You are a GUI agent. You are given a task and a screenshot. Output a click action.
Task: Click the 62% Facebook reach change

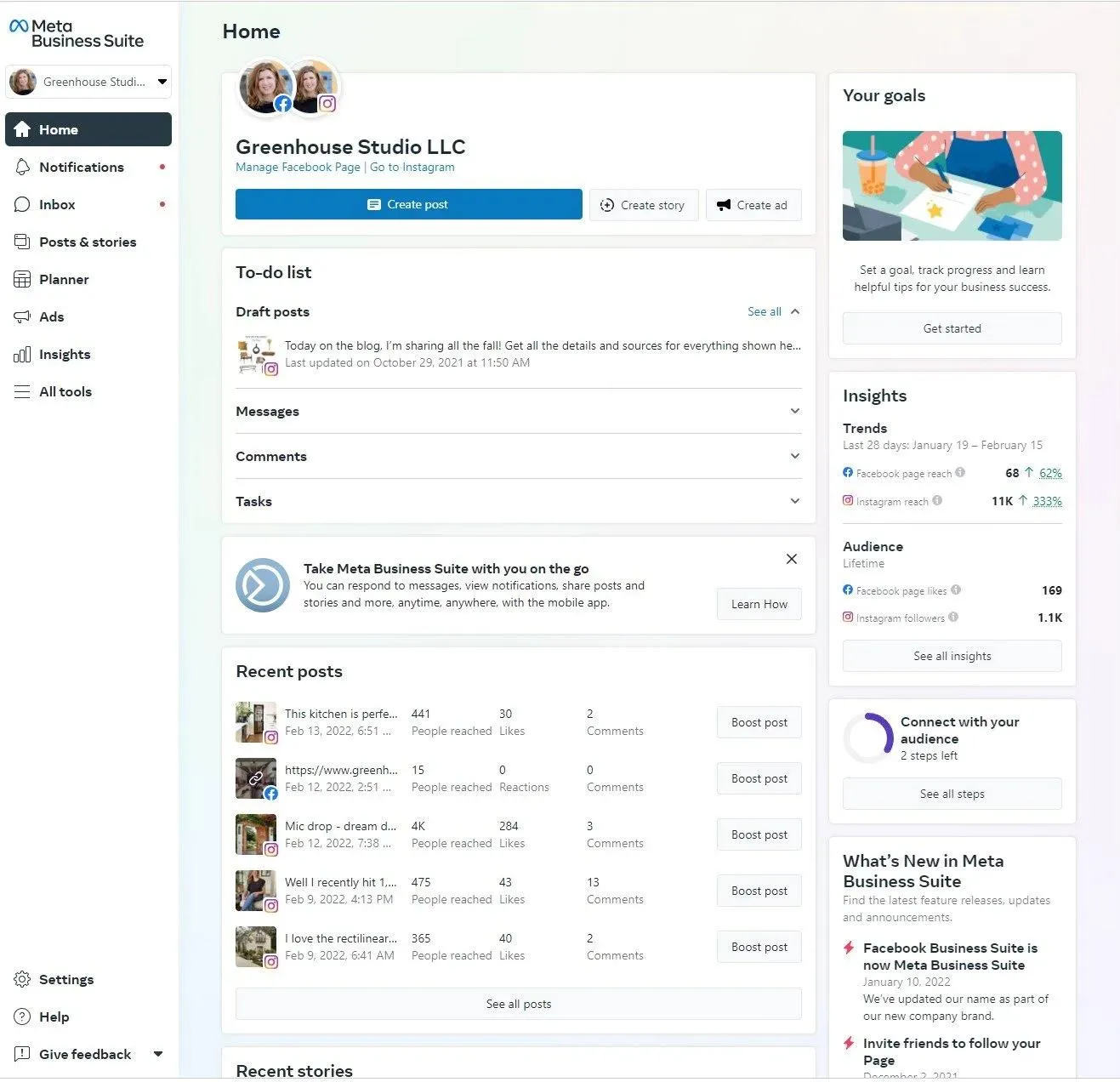pyautogui.click(x=1050, y=473)
